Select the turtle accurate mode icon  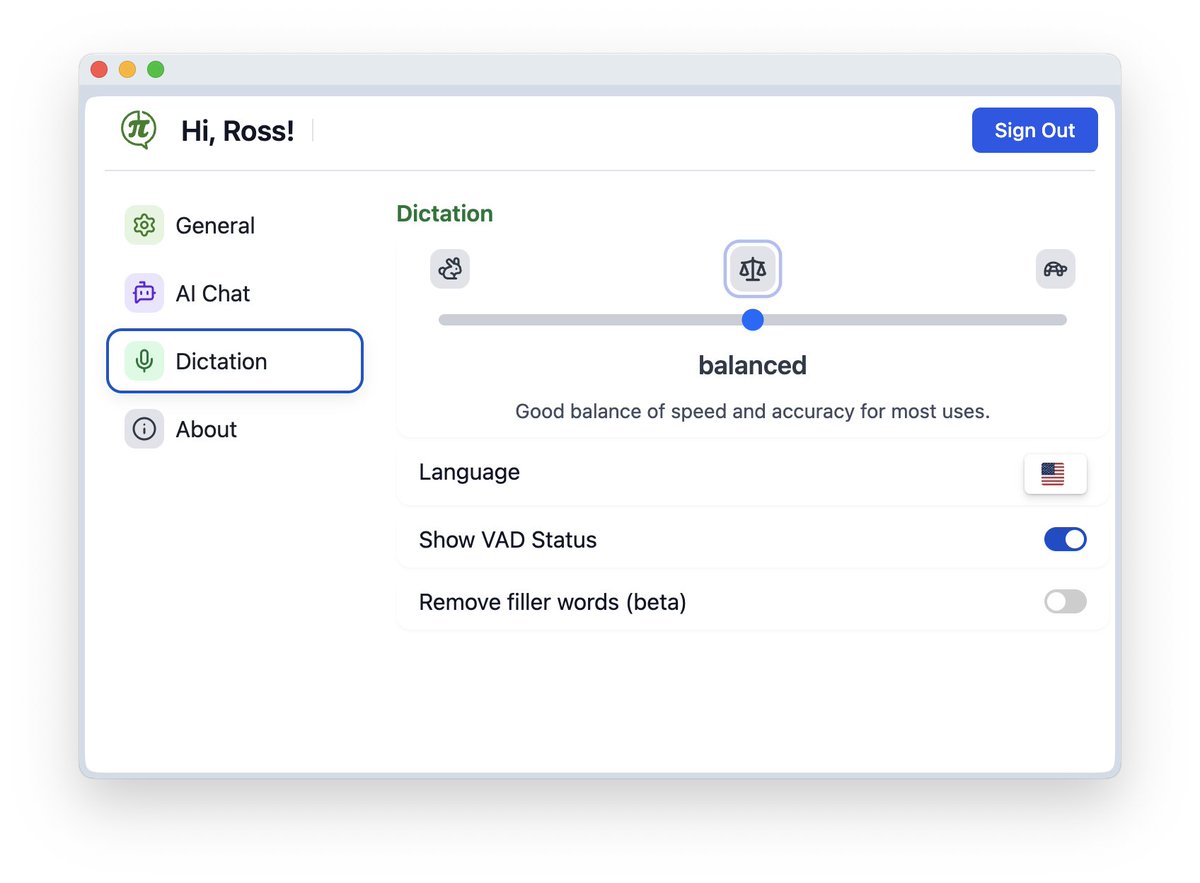(1055, 269)
